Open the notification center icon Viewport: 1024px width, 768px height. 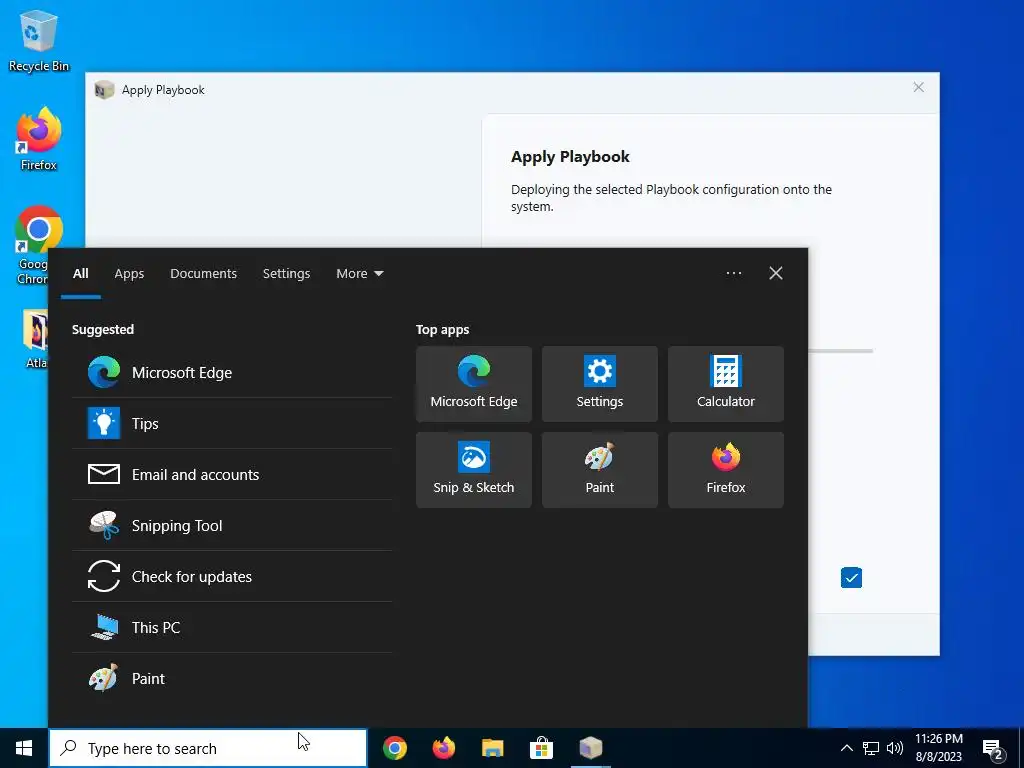coord(993,750)
